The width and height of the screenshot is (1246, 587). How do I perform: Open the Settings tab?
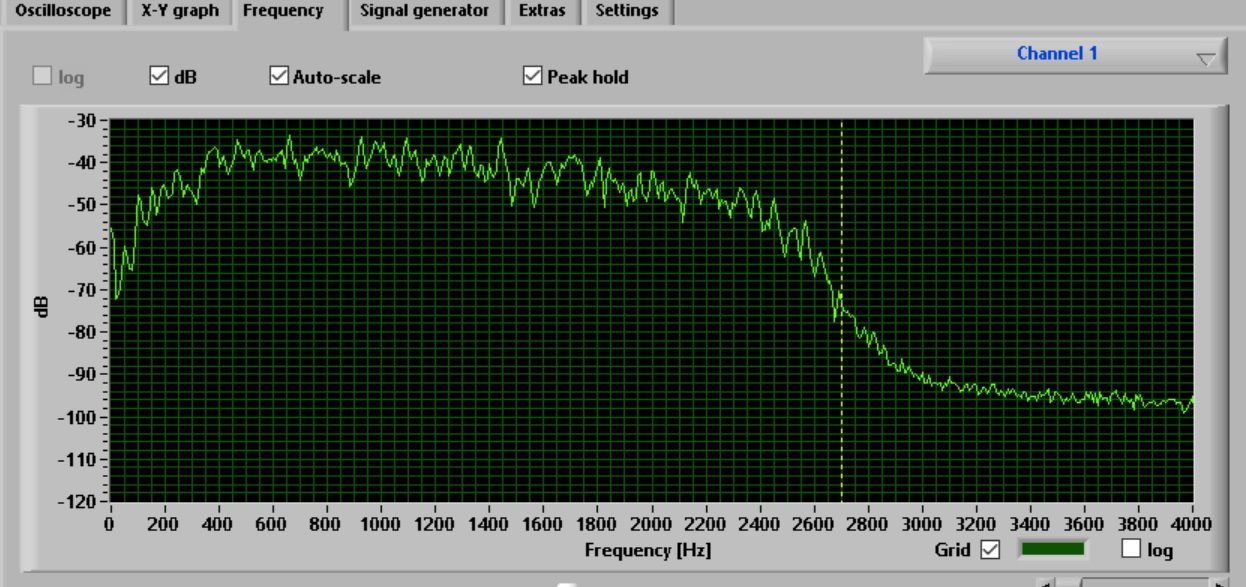click(627, 12)
